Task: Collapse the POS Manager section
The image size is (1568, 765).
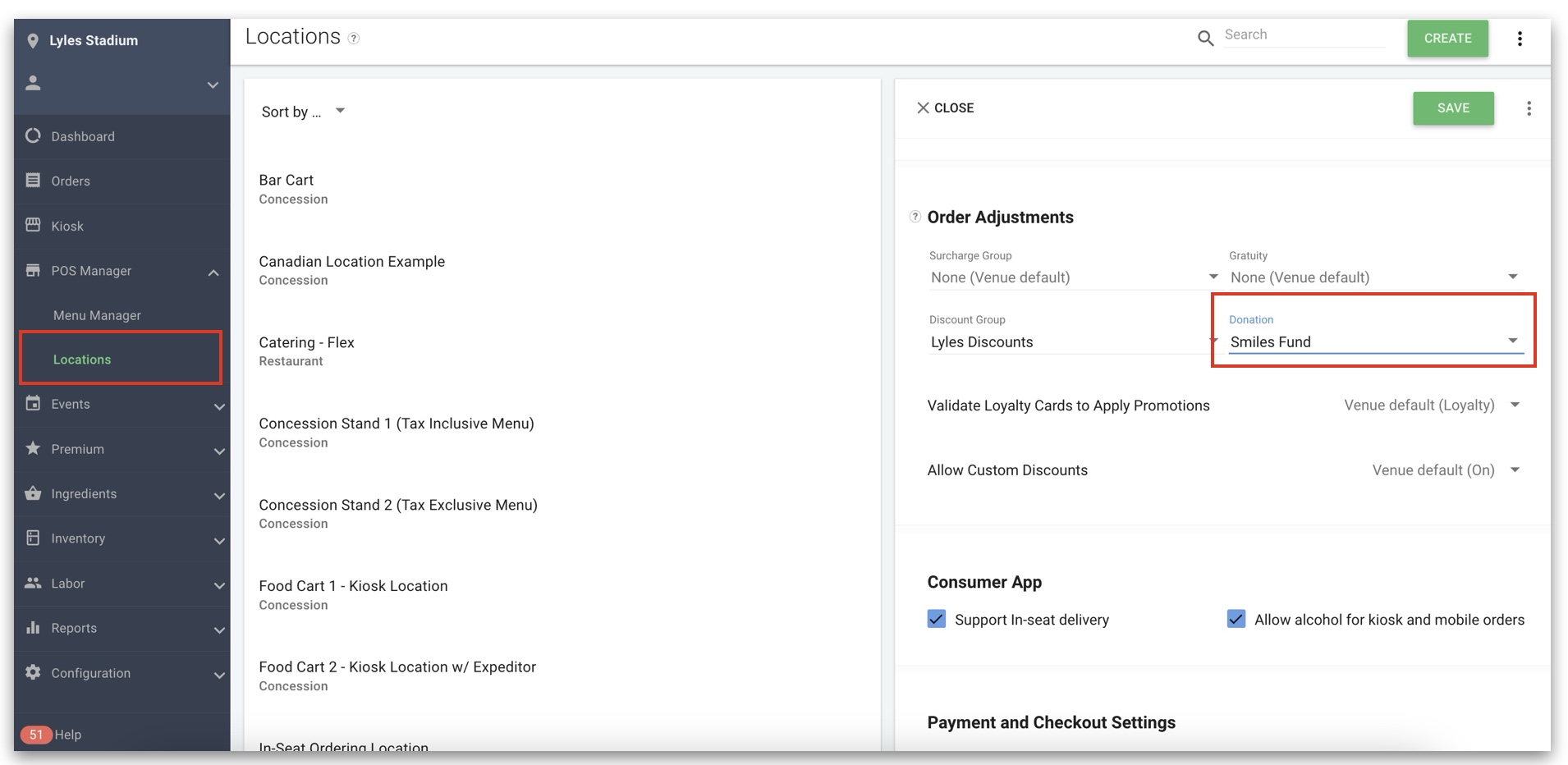Action: [x=213, y=273]
